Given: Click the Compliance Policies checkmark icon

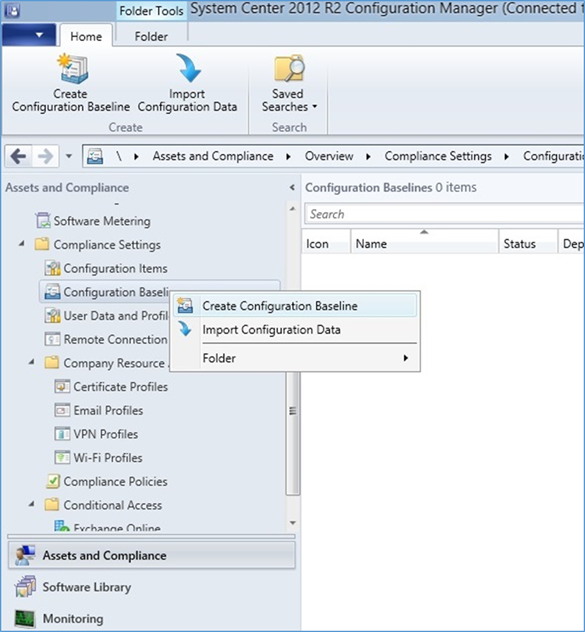Looking at the screenshot, I should [x=53, y=481].
